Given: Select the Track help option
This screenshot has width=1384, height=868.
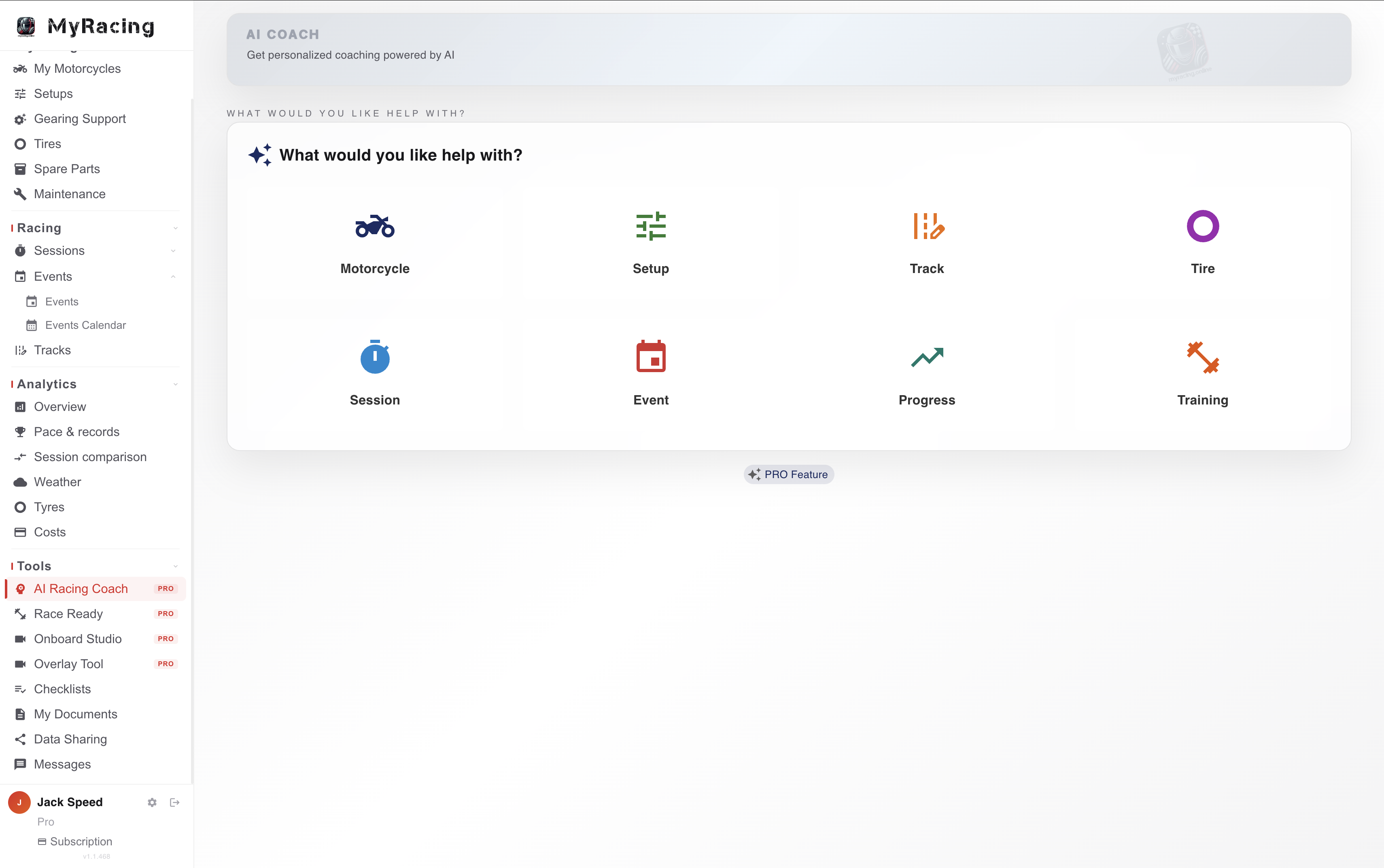Looking at the screenshot, I should pos(926,243).
